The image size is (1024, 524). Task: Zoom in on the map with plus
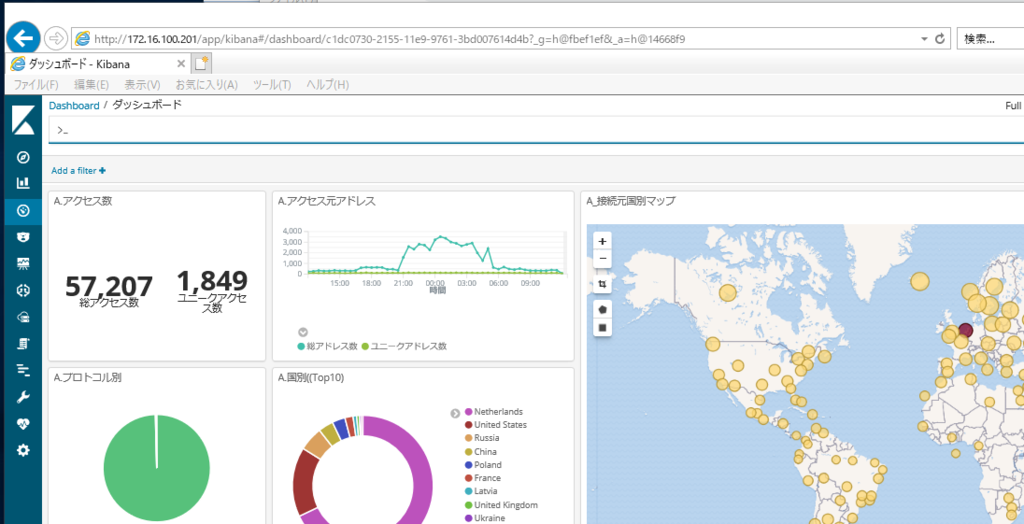pyautogui.click(x=602, y=240)
